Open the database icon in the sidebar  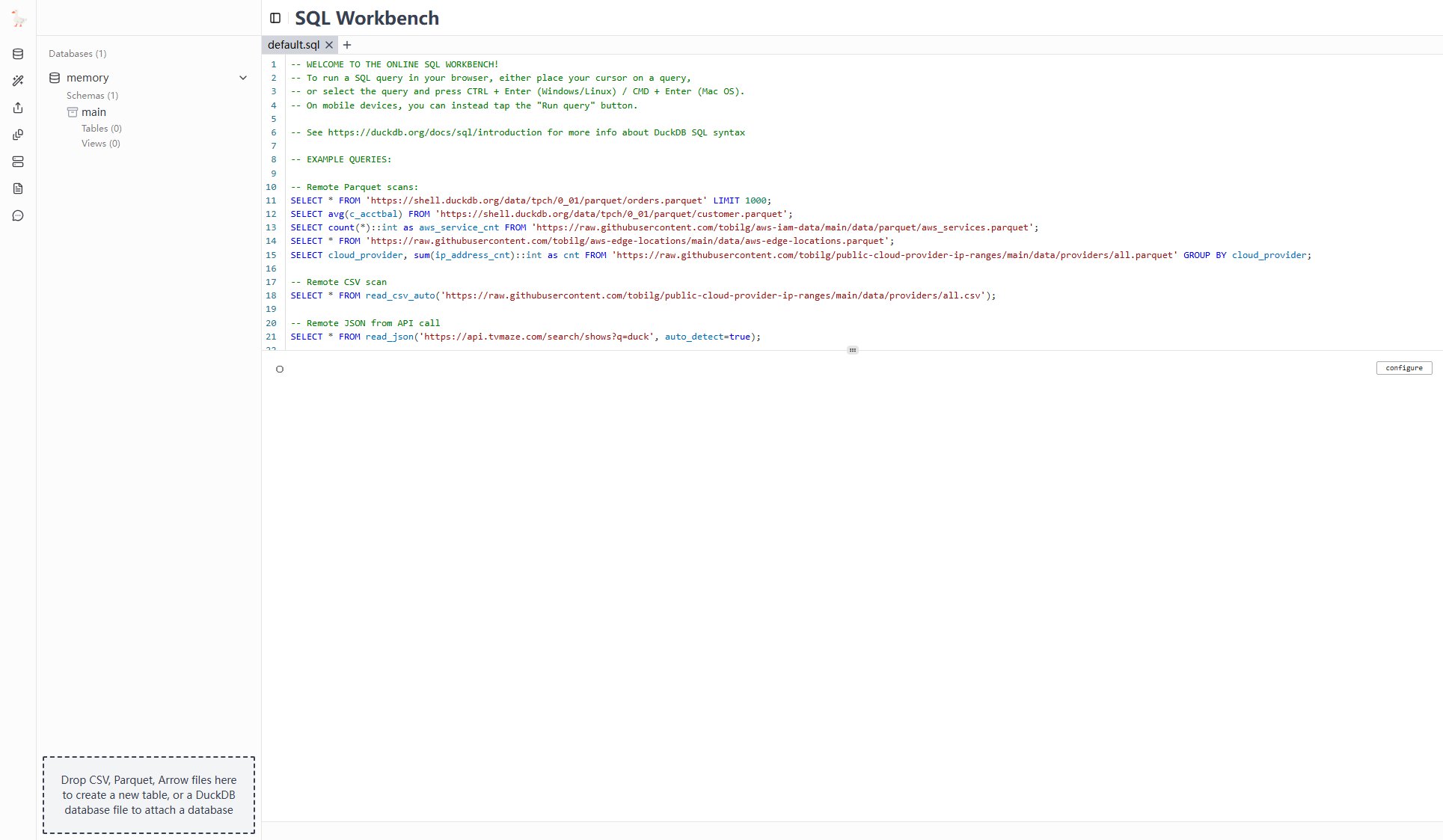pyautogui.click(x=18, y=54)
